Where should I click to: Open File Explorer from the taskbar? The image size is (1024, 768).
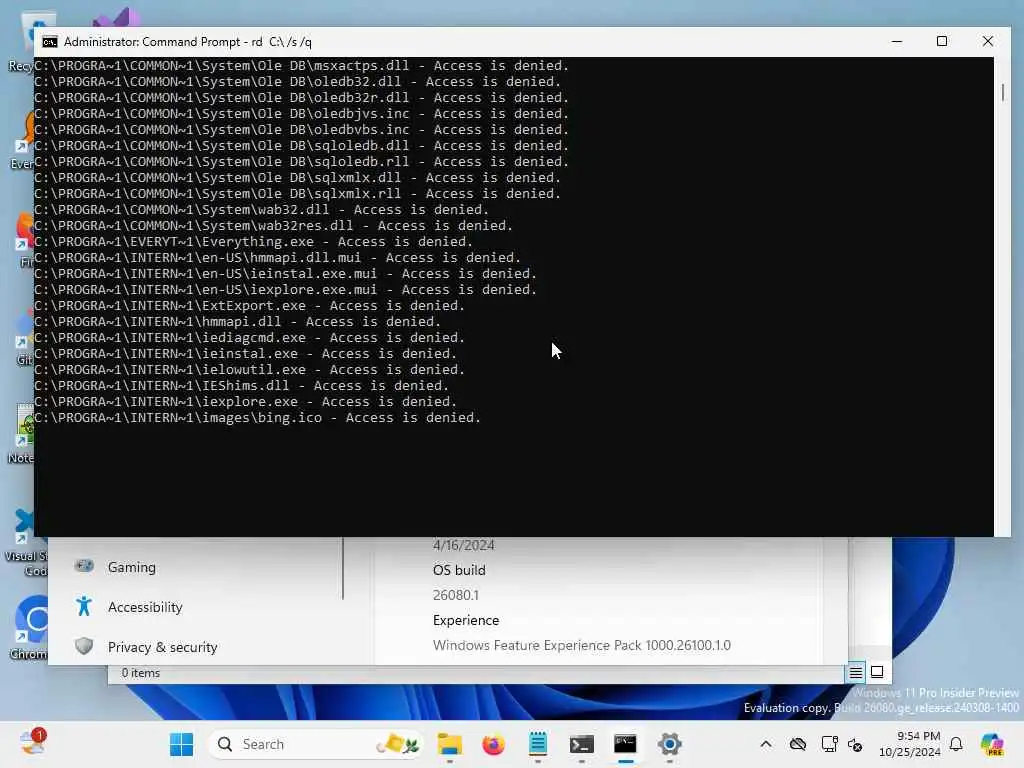449,744
